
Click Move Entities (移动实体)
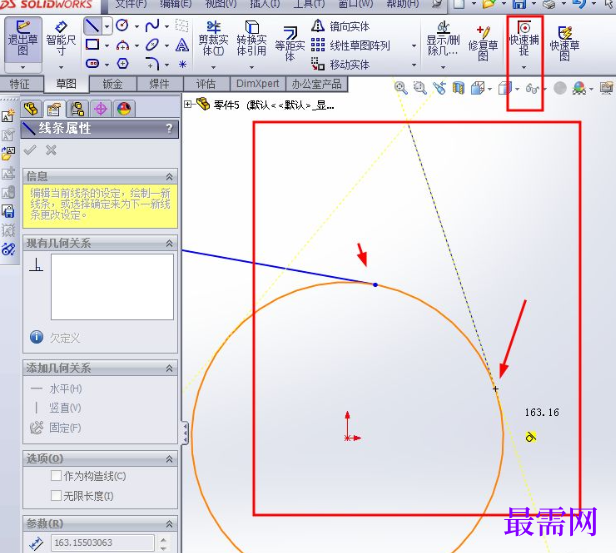pyautogui.click(x=340, y=64)
